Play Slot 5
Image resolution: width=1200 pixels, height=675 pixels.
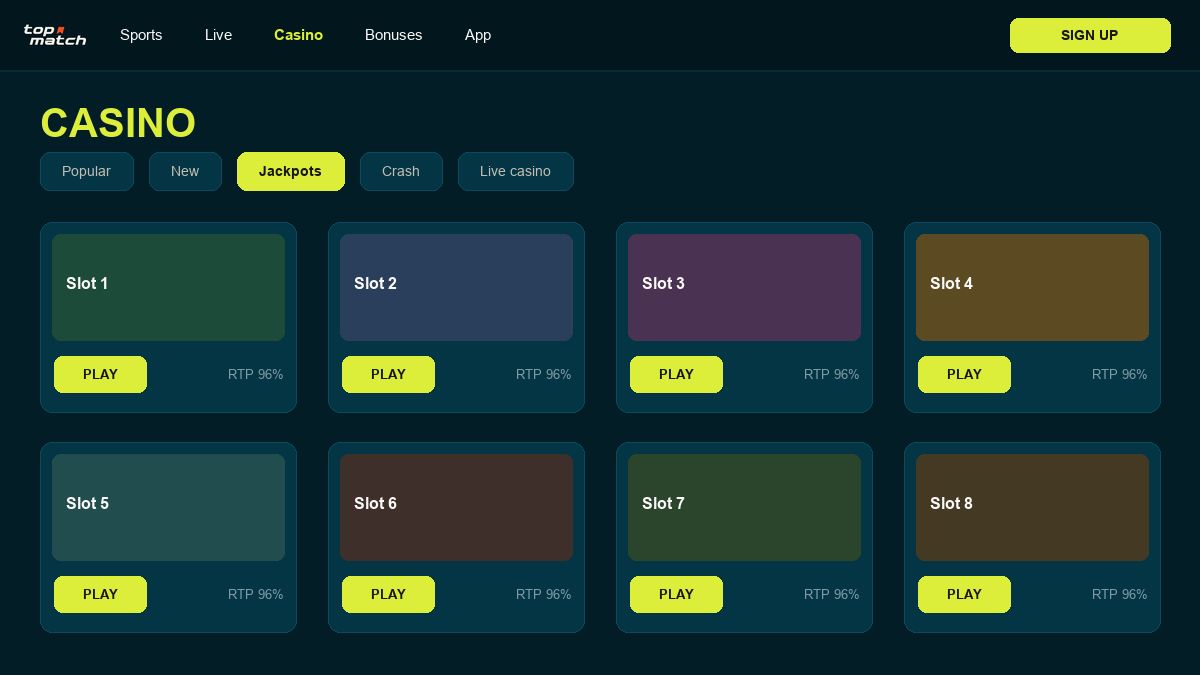[100, 594]
